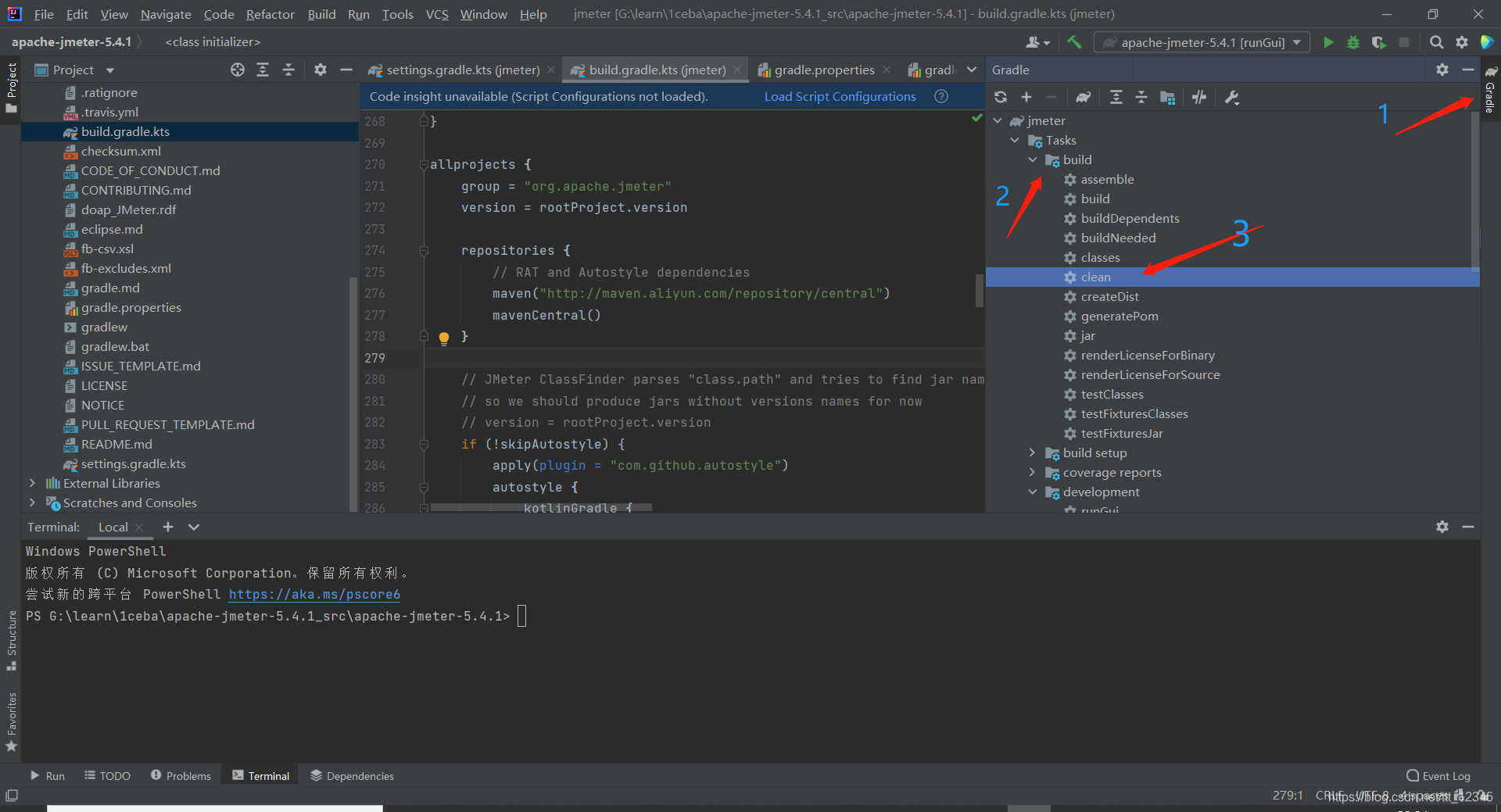Open Project panel options gear

pyautogui.click(x=321, y=70)
